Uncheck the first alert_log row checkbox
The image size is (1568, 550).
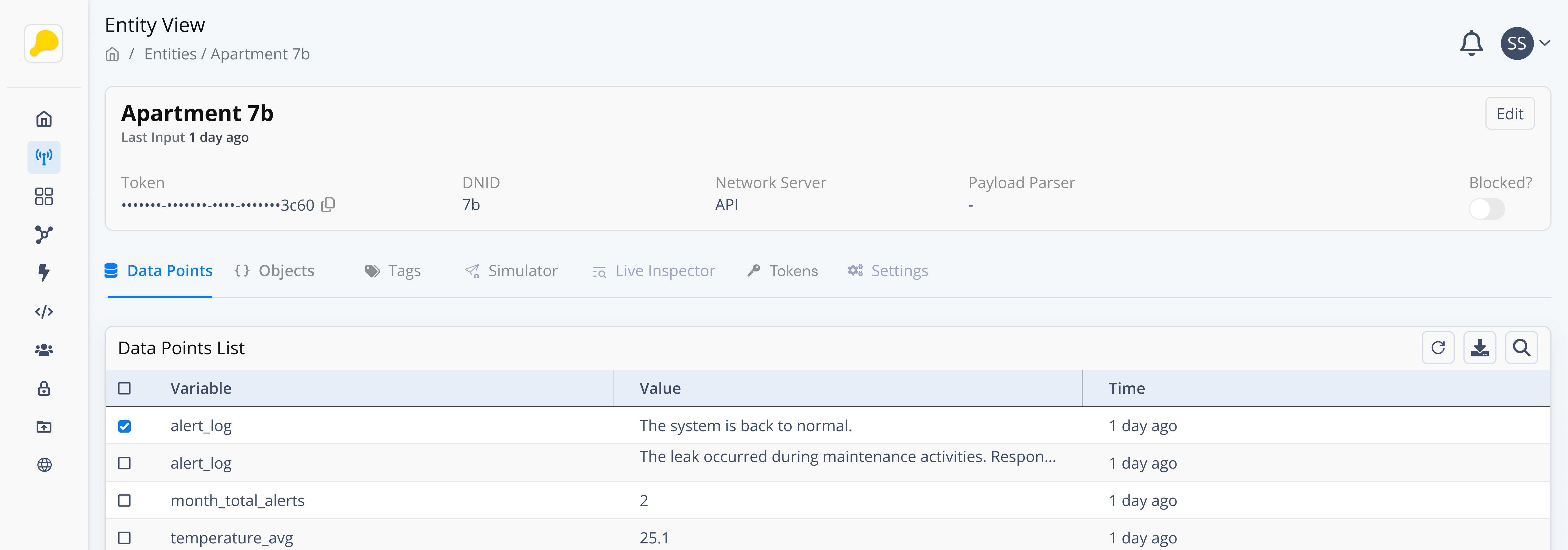pyautogui.click(x=124, y=426)
